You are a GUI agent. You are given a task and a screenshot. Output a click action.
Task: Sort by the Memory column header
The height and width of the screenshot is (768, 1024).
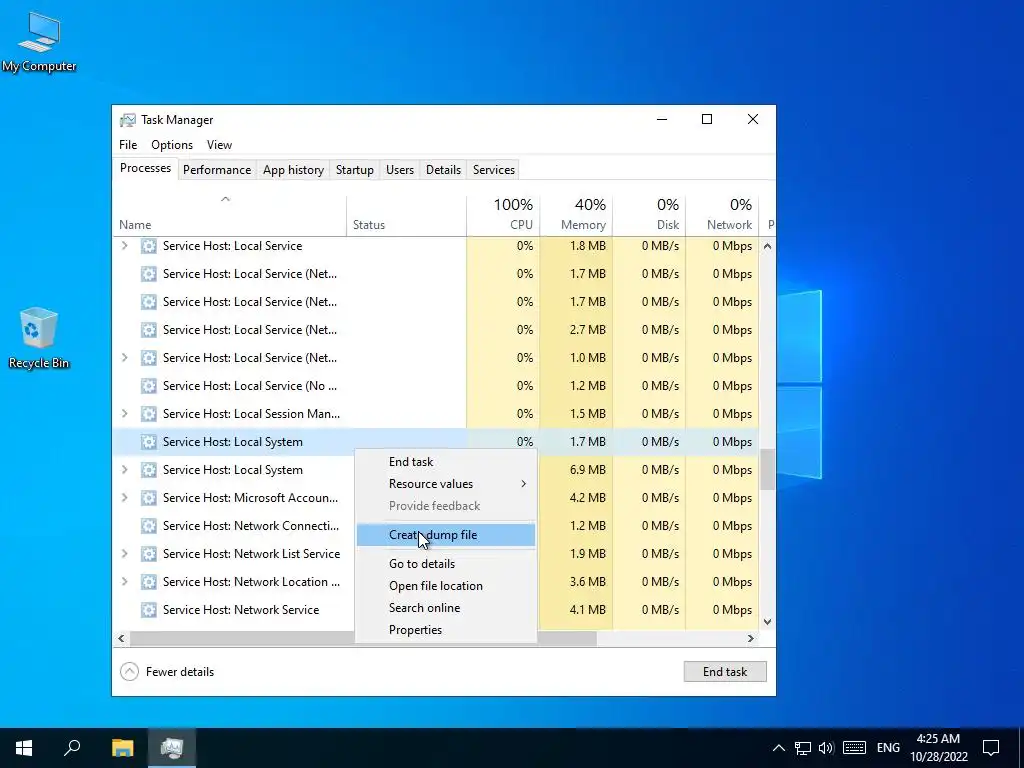click(577, 216)
